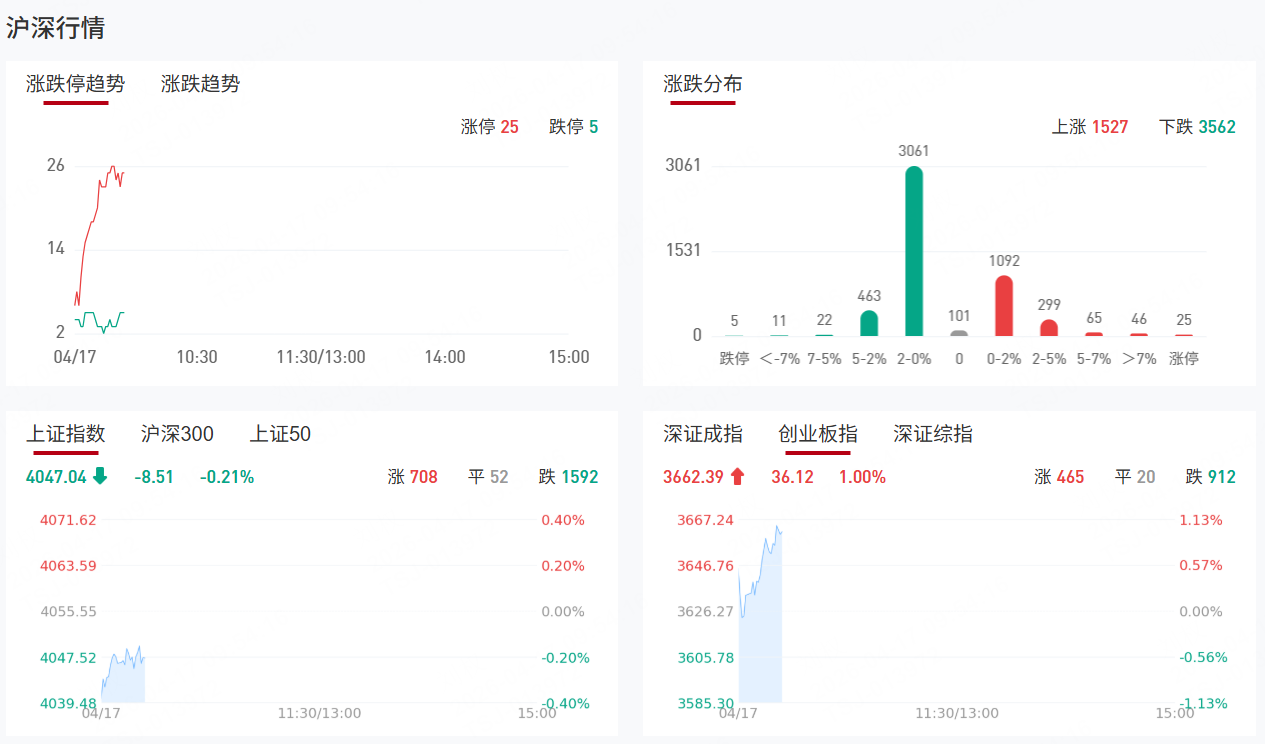Select the 涨跌停趋势 tab
This screenshot has width=1265, height=744.
pos(76,84)
